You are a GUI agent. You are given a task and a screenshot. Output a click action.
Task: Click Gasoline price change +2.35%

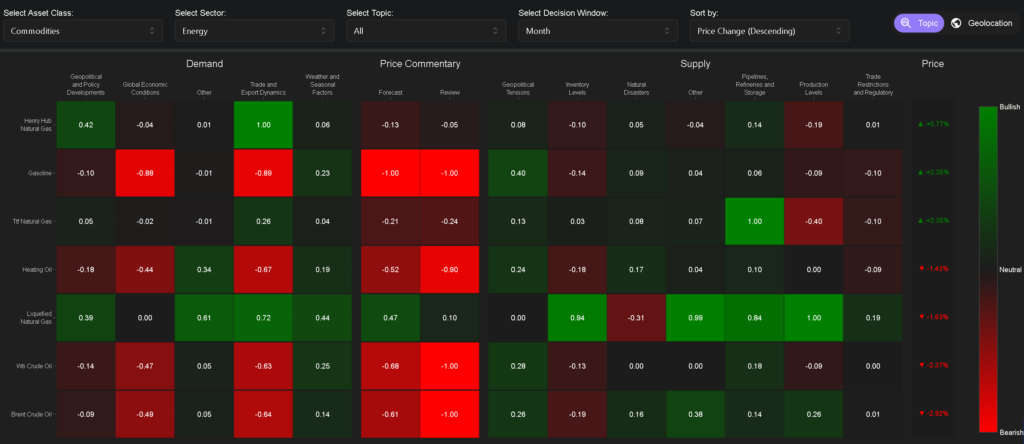[x=933, y=172]
